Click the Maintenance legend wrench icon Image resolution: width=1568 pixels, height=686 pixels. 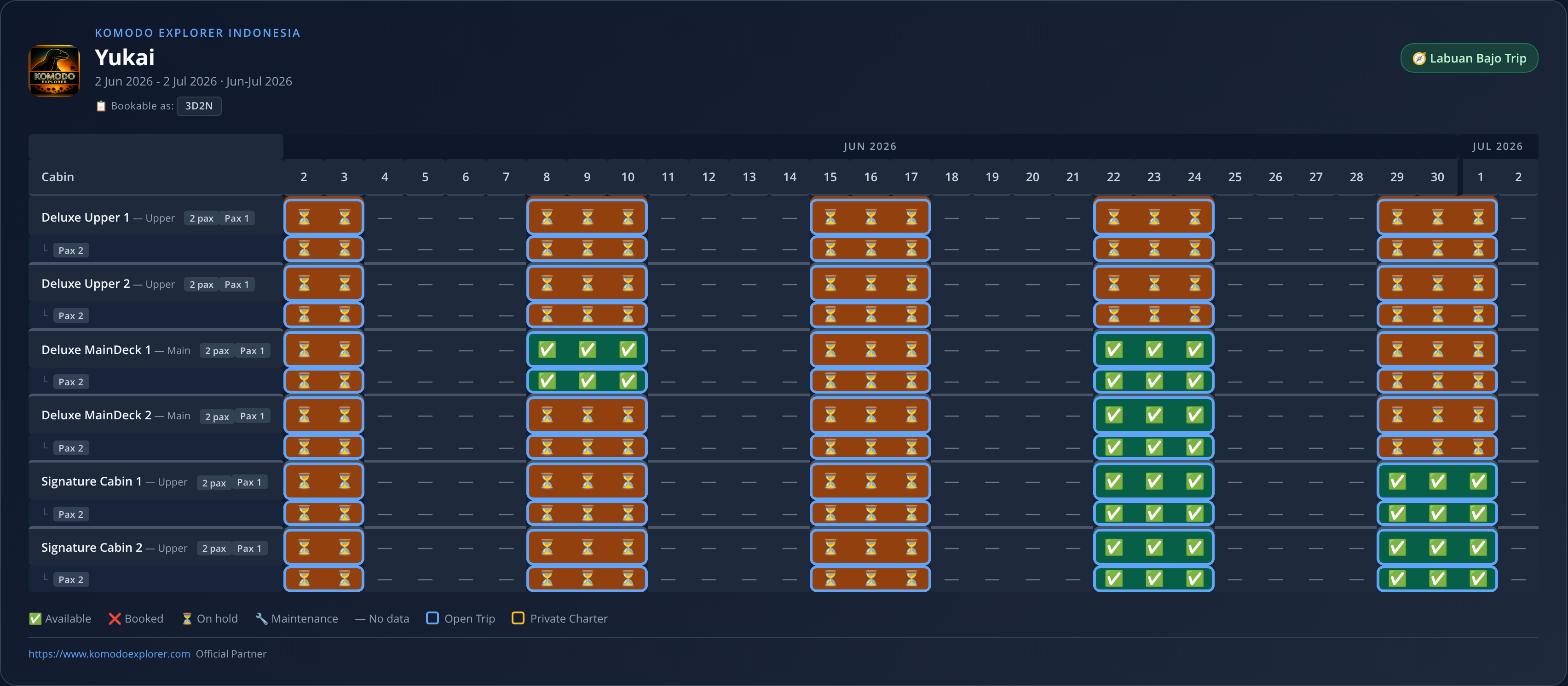tap(261, 618)
